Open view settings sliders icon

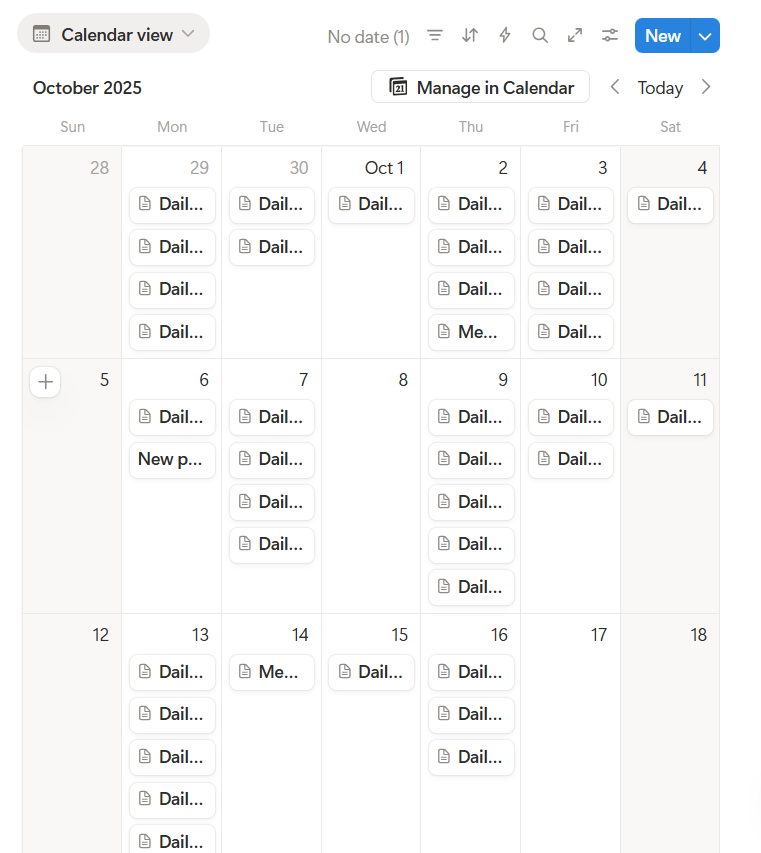[610, 36]
